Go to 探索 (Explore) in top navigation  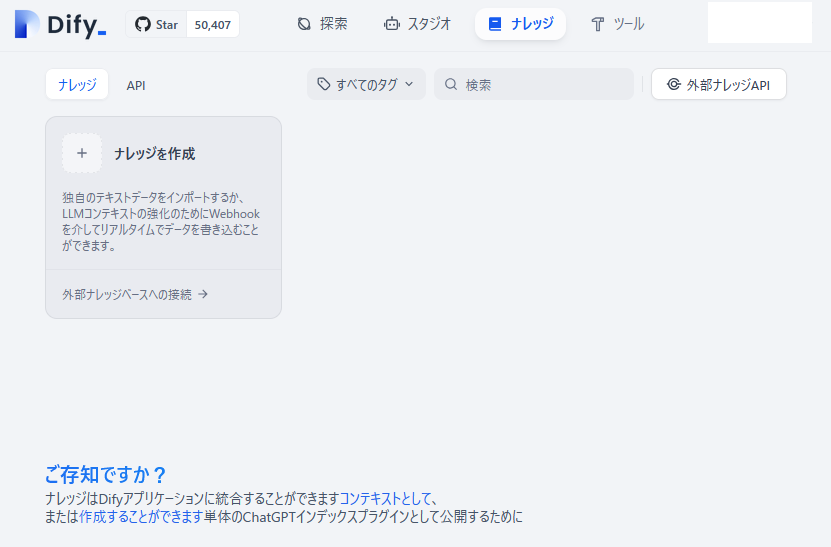point(322,24)
